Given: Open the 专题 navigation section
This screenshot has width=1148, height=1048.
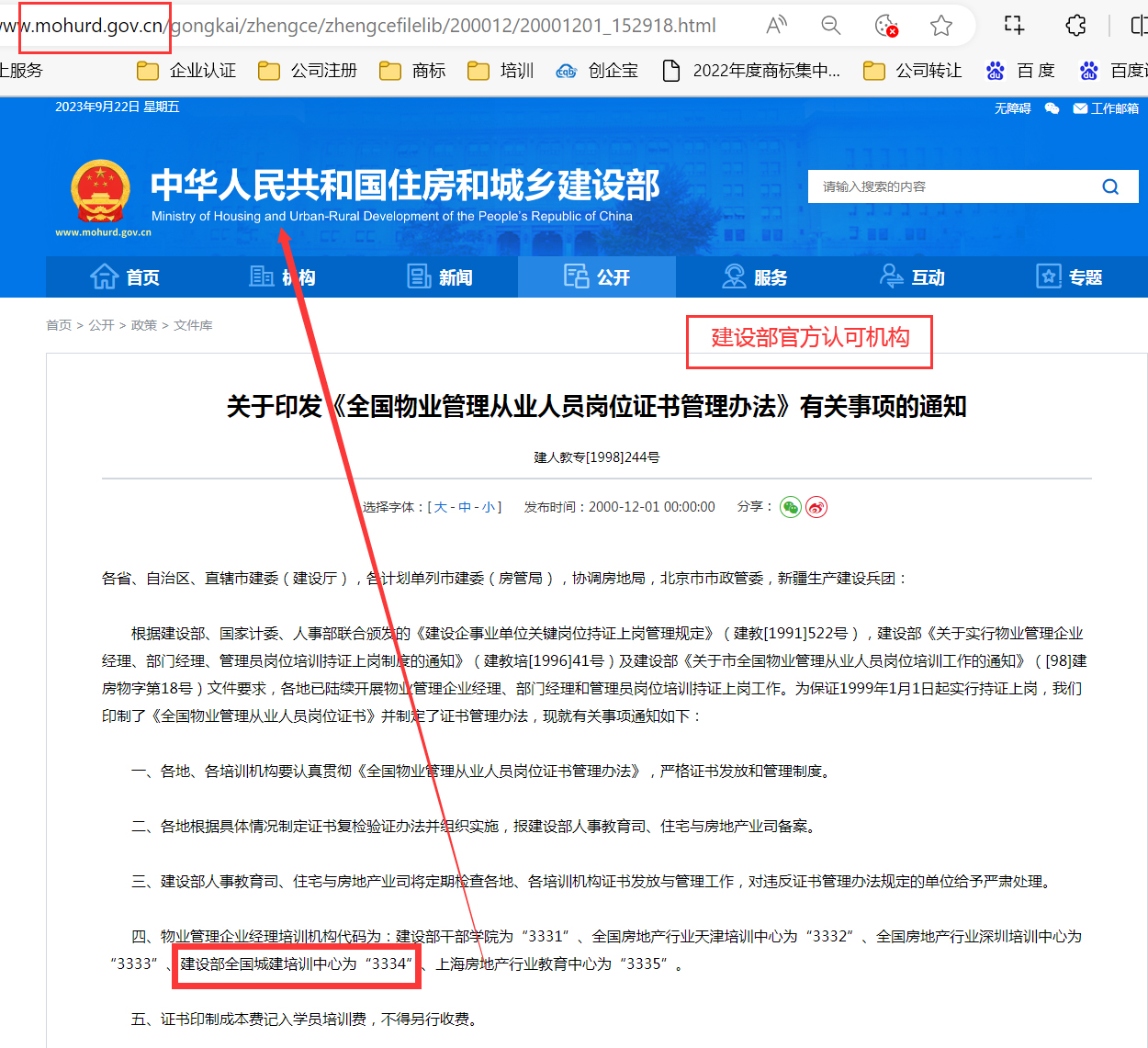Looking at the screenshot, I should [x=1069, y=277].
